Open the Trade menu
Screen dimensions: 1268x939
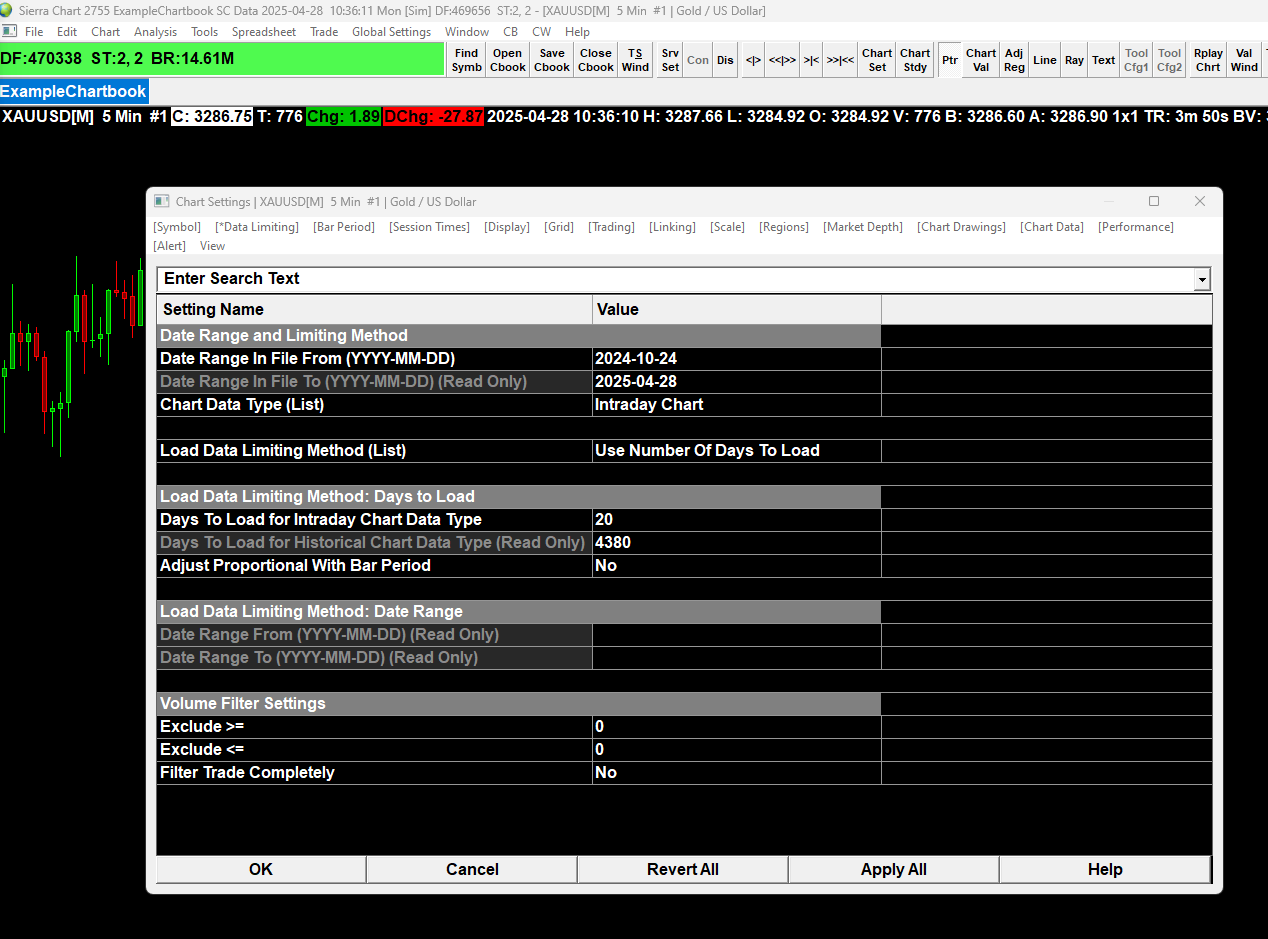[324, 32]
